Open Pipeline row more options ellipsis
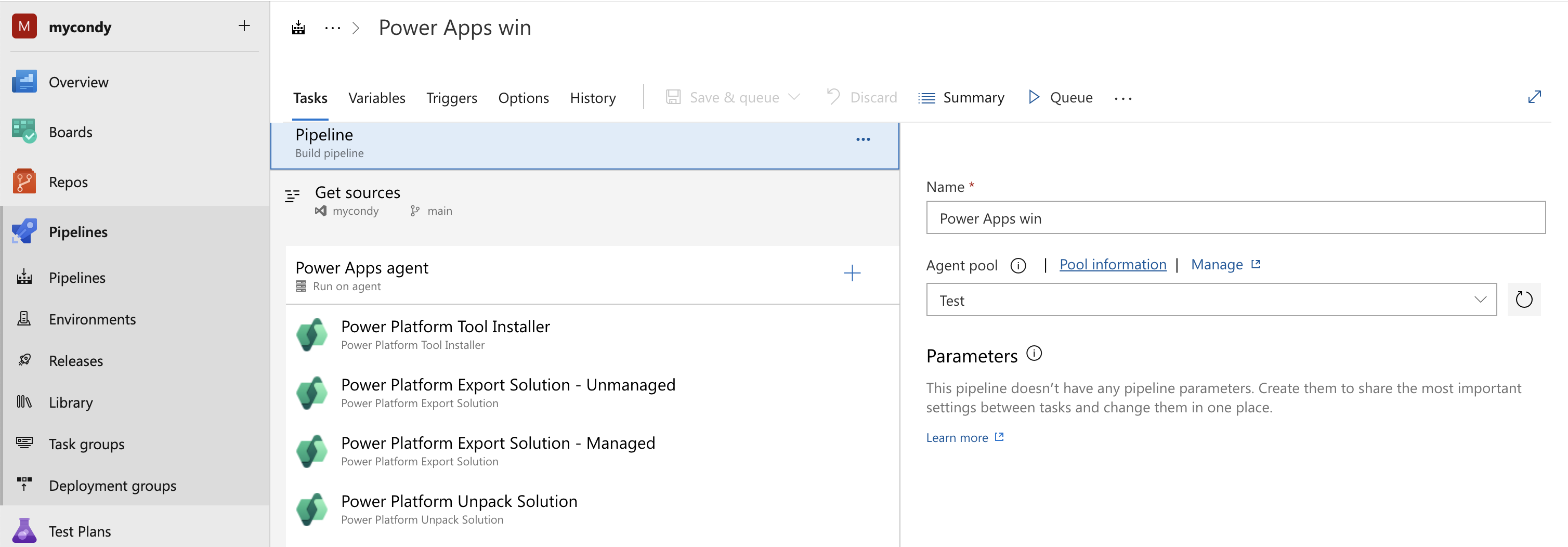Viewport: 1568px width, 547px height. pos(863,139)
